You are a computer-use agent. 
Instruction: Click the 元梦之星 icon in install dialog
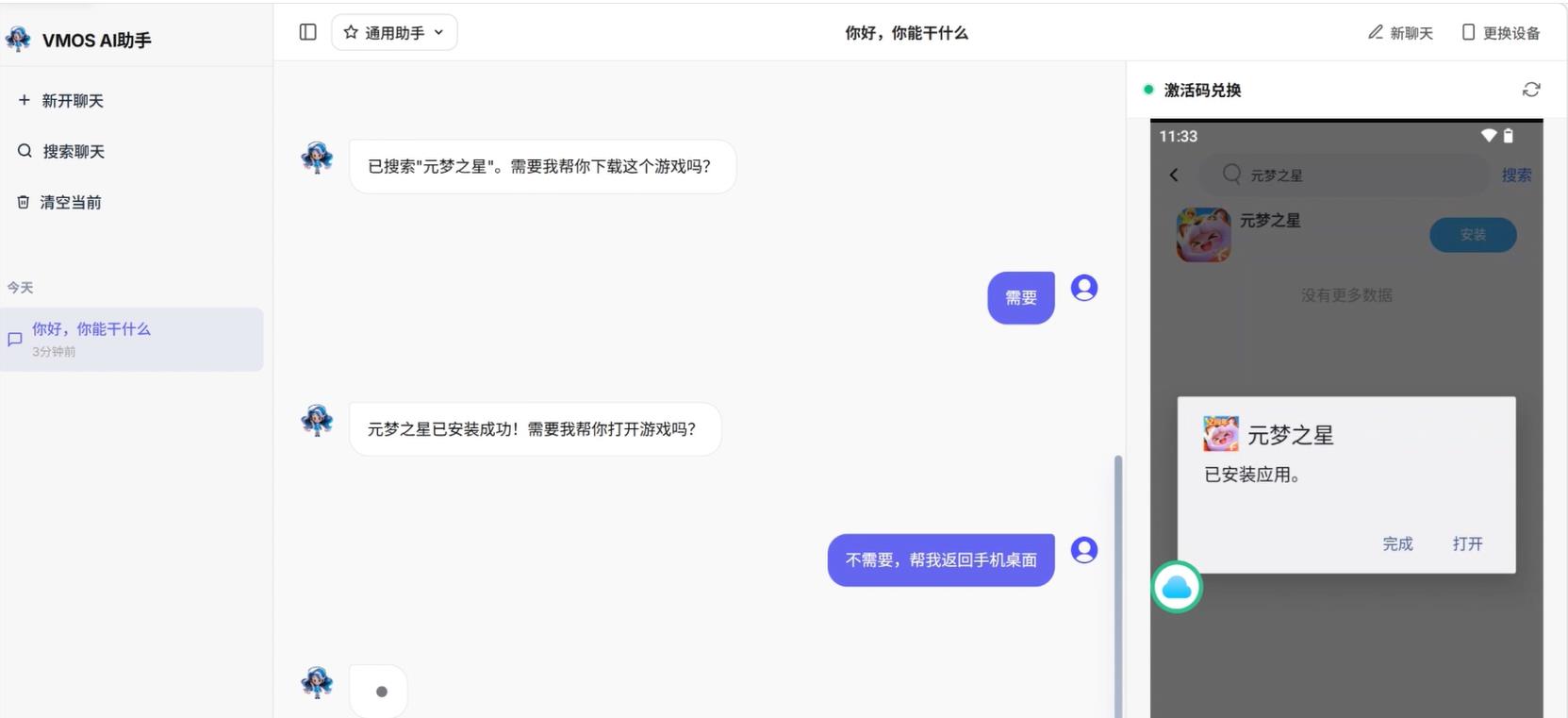pos(1221,434)
